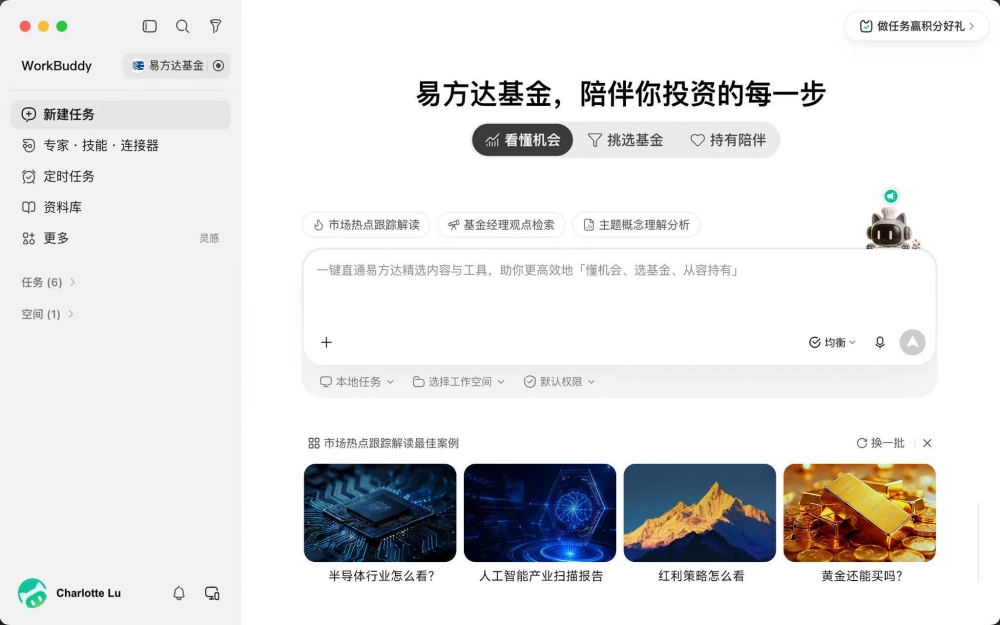Open 选择工作空间 dropdown

[x=459, y=381]
